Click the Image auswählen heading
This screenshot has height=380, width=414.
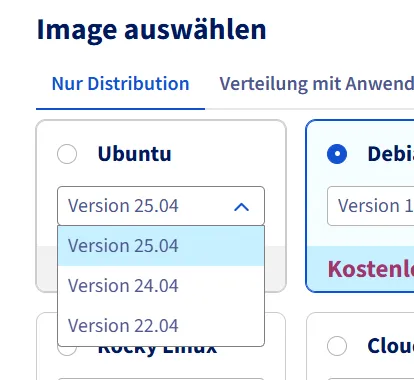[151, 30]
